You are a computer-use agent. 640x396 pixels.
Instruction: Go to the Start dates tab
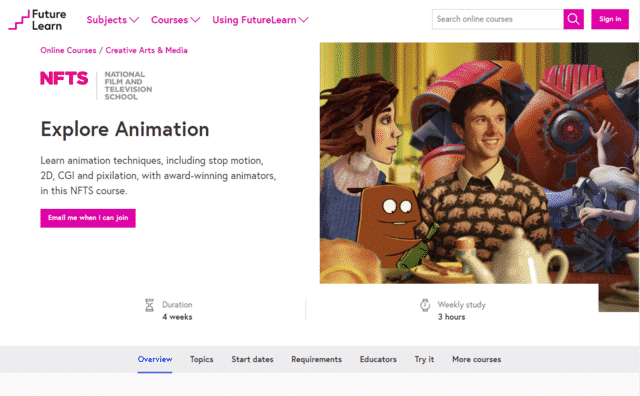tap(252, 359)
